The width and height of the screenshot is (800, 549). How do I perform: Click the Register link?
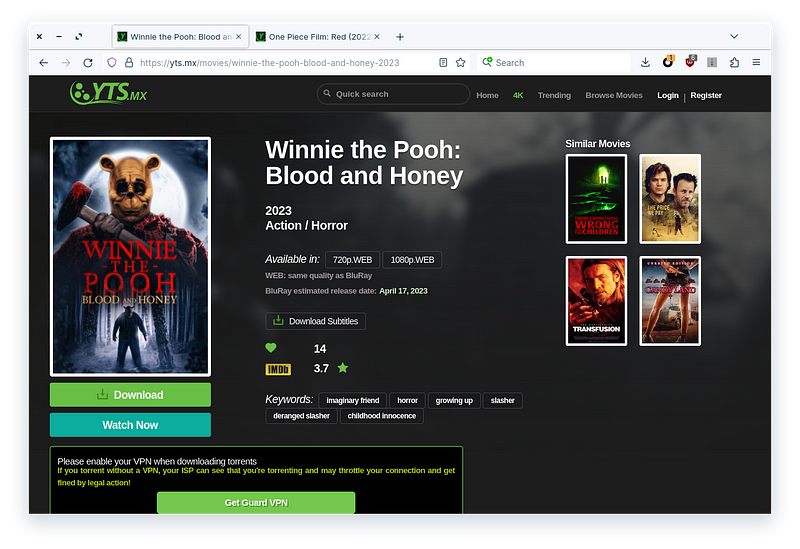[x=706, y=95]
